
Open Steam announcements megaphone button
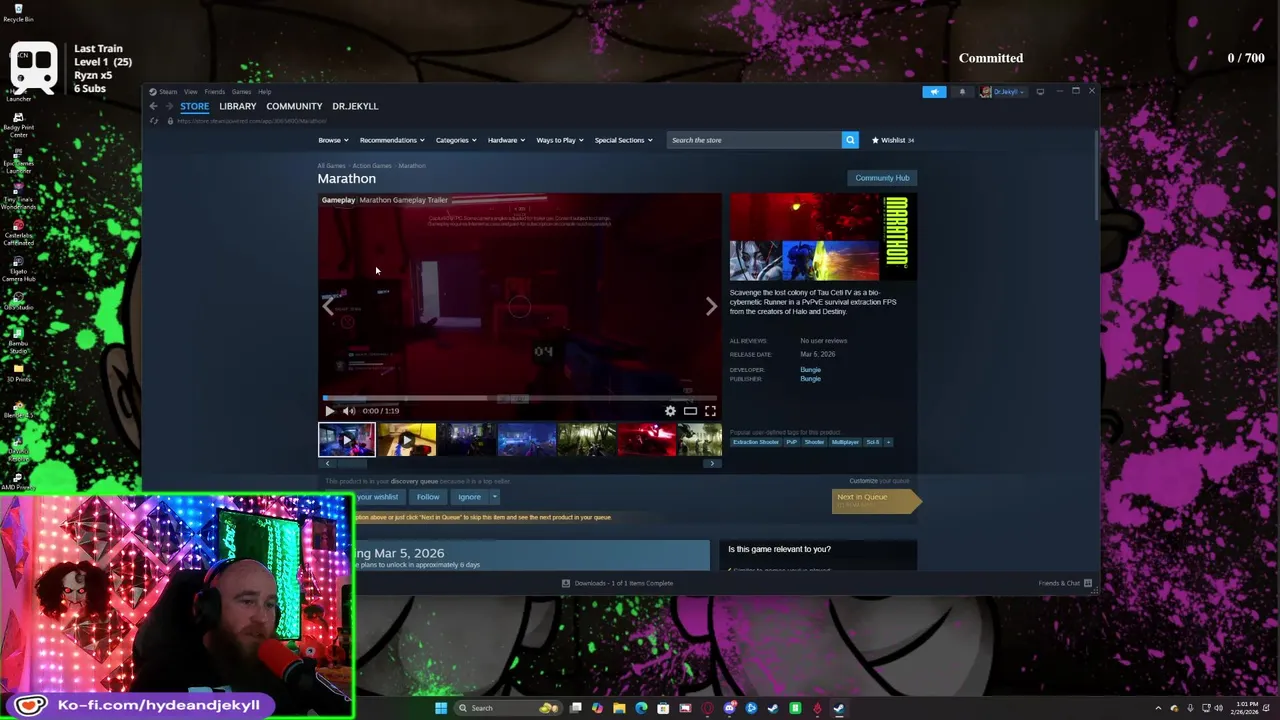(934, 92)
